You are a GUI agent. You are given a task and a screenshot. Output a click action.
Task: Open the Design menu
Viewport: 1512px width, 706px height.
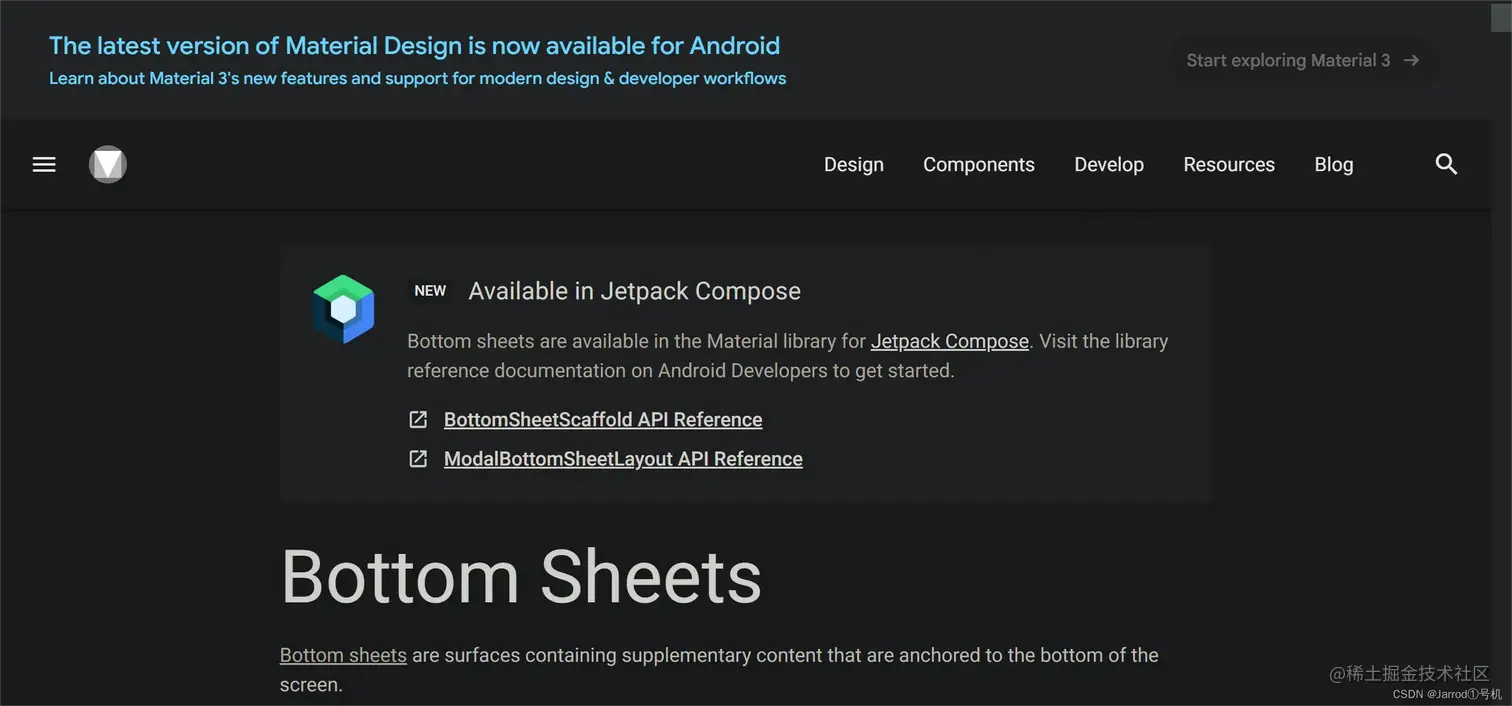click(854, 165)
